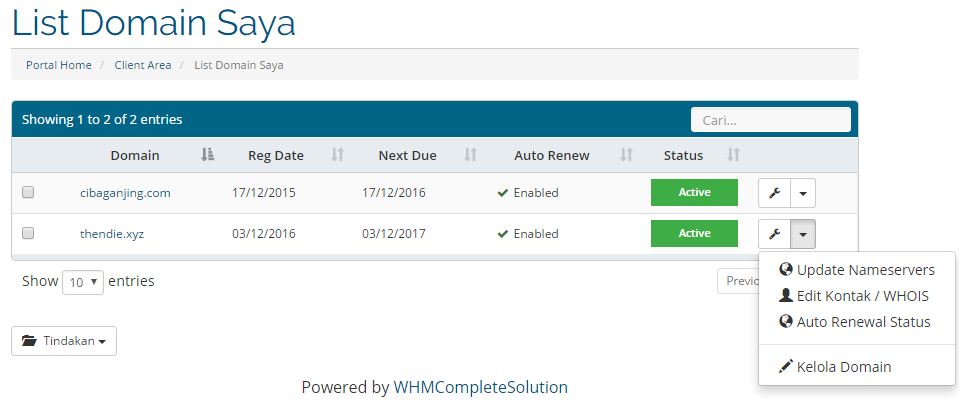The height and width of the screenshot is (410, 960).
Task: Sort by Domain column sort icon
Action: 207,155
